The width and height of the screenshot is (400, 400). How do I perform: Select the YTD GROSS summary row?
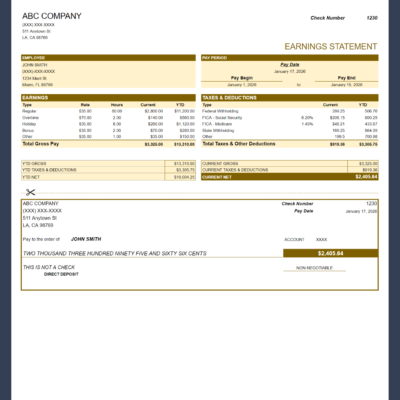108,163
